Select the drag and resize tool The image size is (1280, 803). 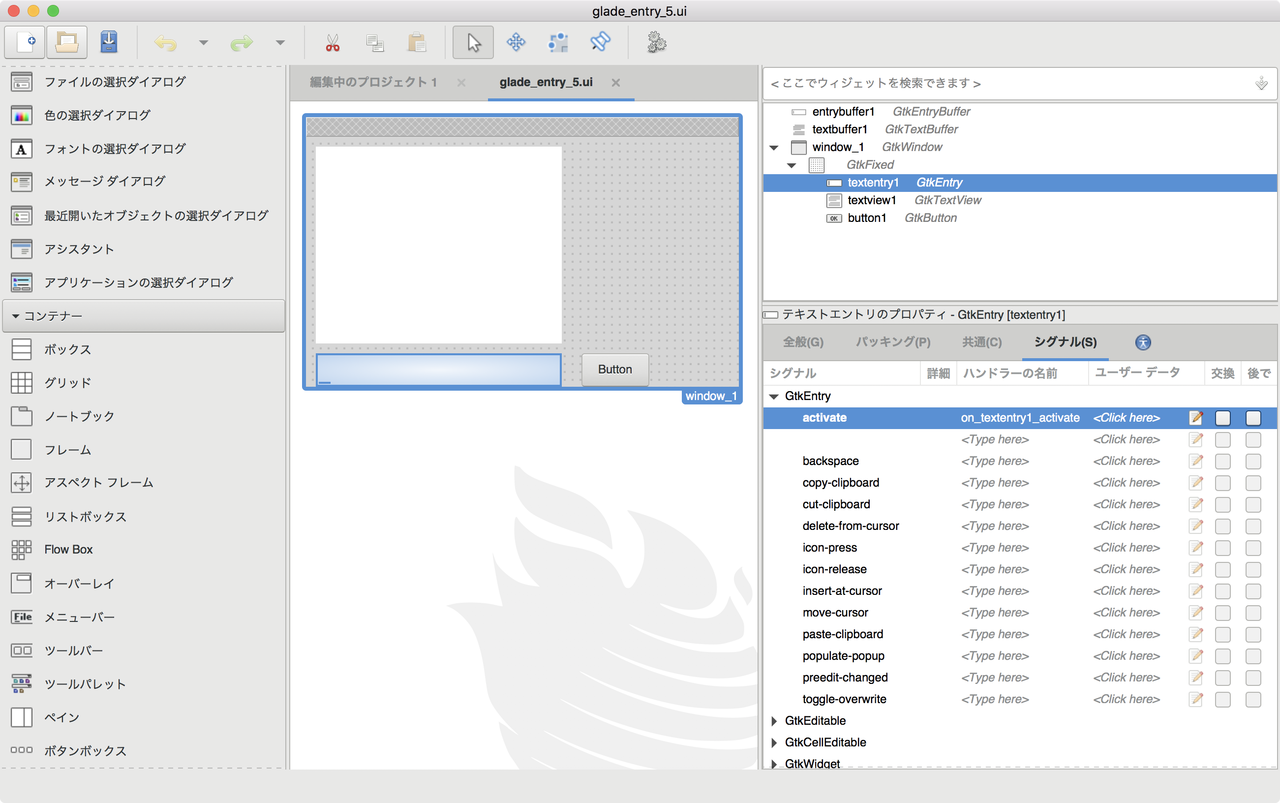coord(515,42)
